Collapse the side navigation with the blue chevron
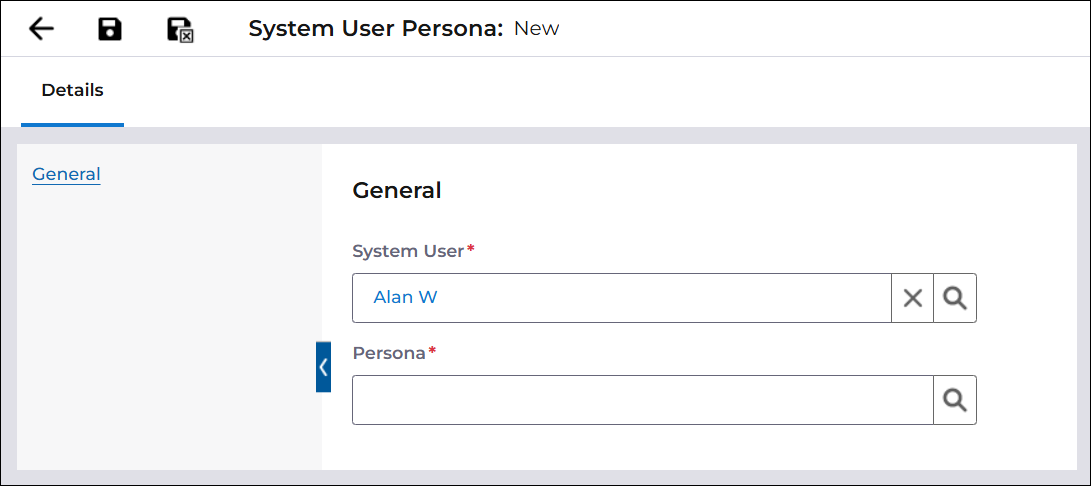This screenshot has width=1091, height=486. click(x=323, y=367)
